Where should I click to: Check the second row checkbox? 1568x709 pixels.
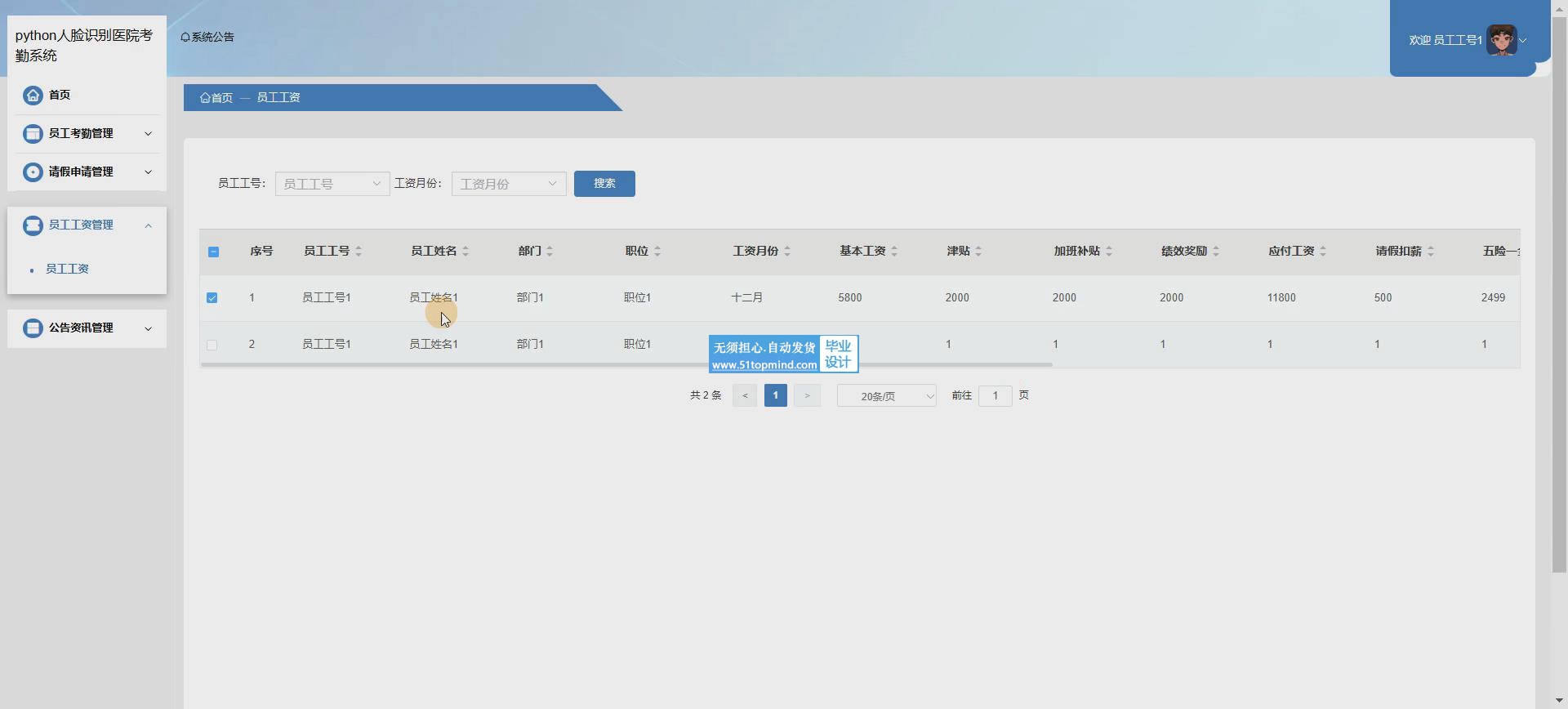pos(212,345)
